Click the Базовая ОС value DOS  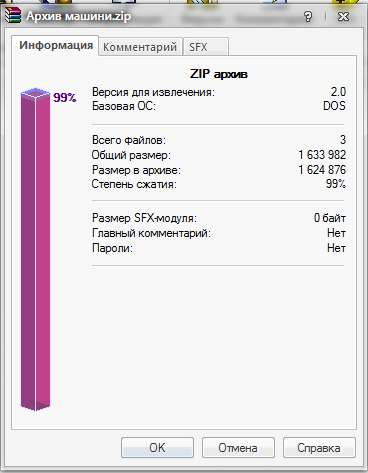334,106
